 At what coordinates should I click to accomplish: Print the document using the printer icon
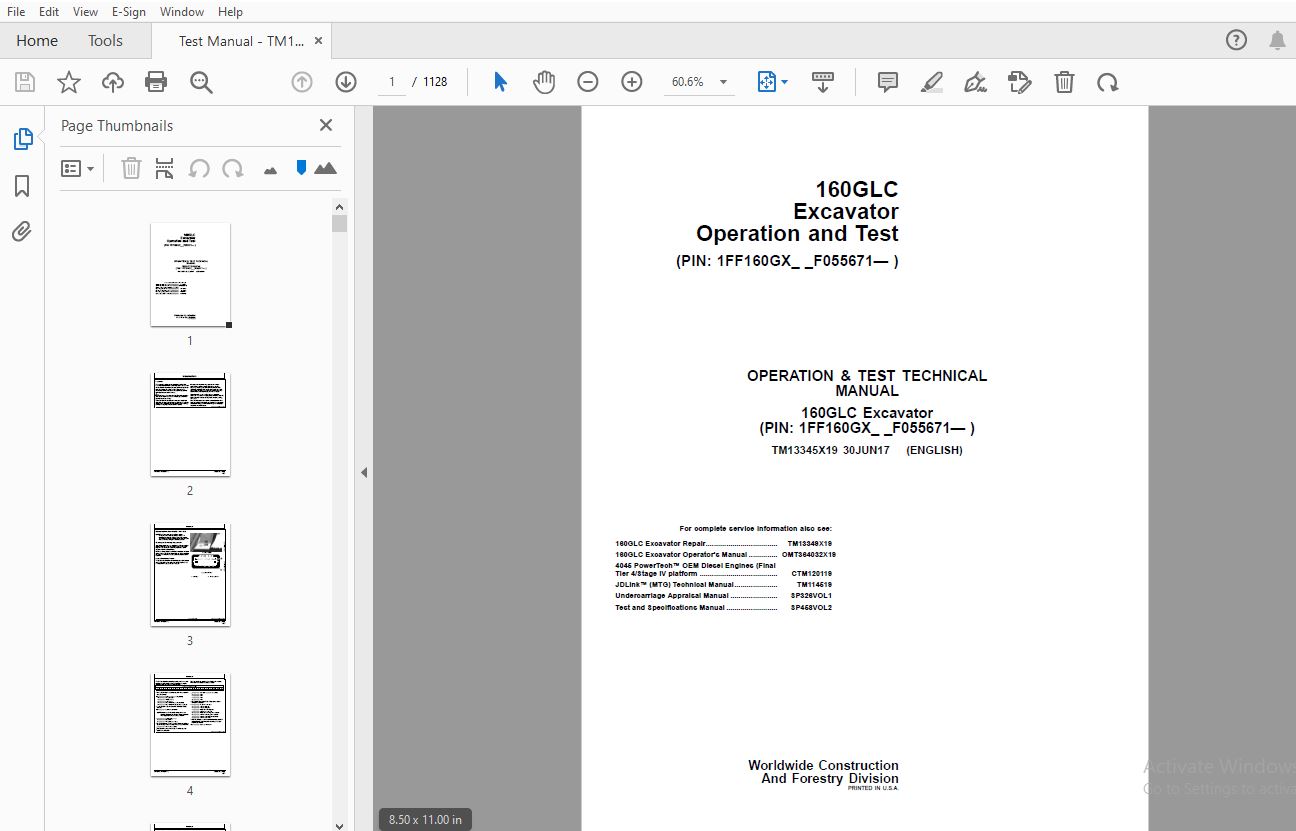(x=156, y=82)
